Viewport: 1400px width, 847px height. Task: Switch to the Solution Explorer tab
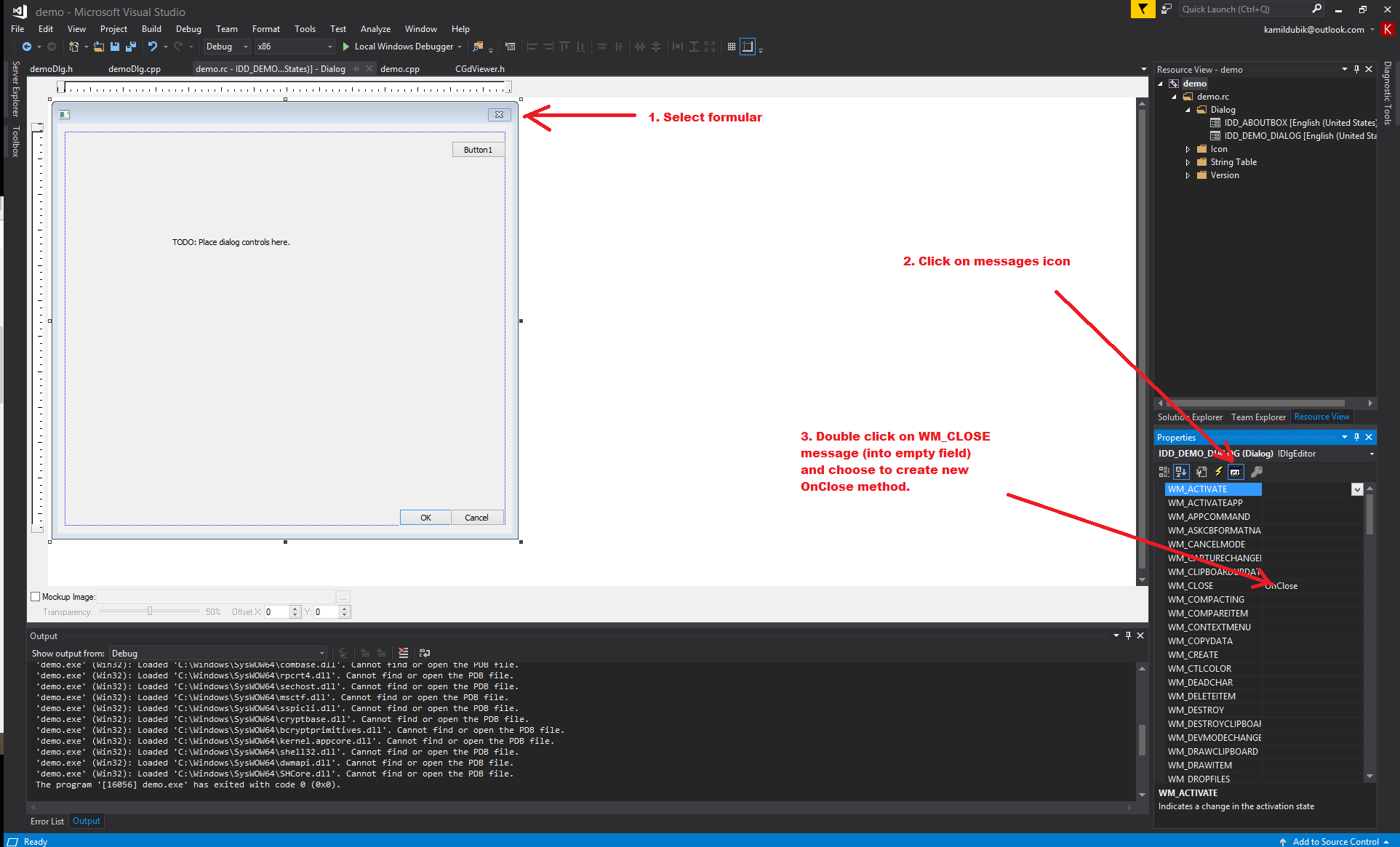point(1190,417)
